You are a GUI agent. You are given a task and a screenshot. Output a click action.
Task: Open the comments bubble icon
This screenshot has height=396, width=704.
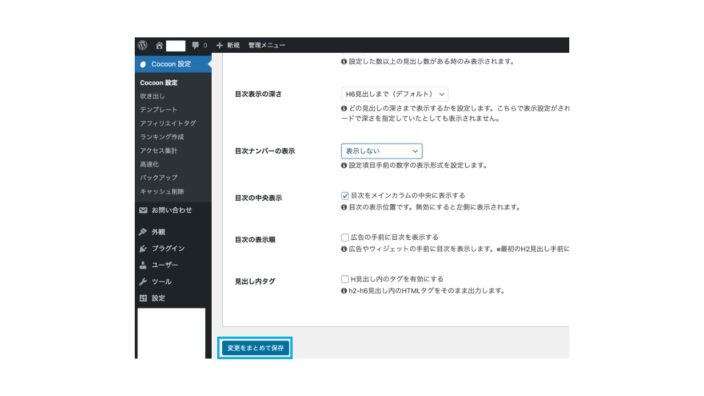coord(195,45)
